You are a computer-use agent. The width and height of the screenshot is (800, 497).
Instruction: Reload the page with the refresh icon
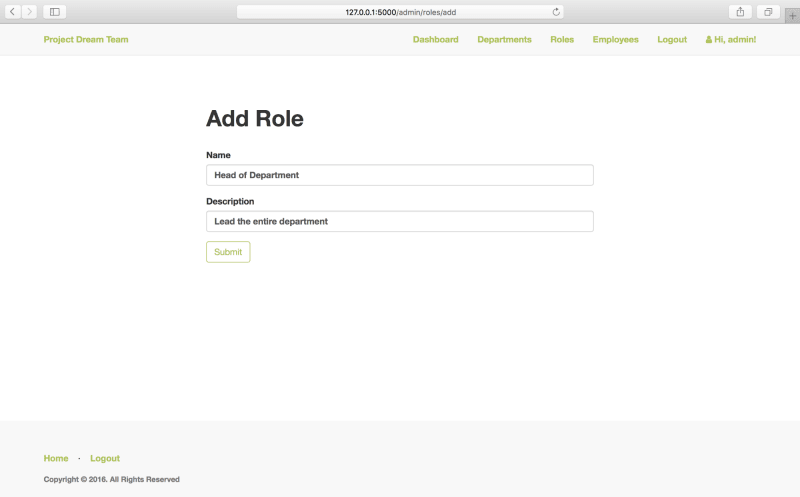556,12
